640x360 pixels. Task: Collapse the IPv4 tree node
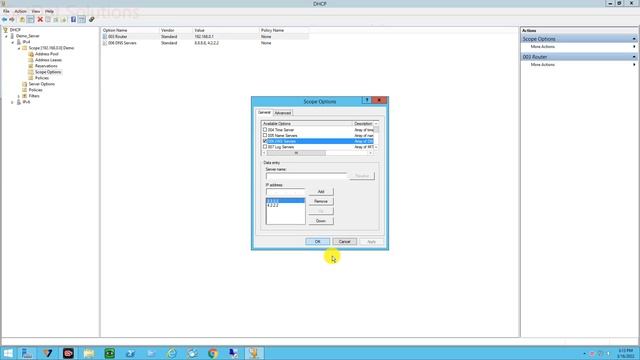[13, 42]
